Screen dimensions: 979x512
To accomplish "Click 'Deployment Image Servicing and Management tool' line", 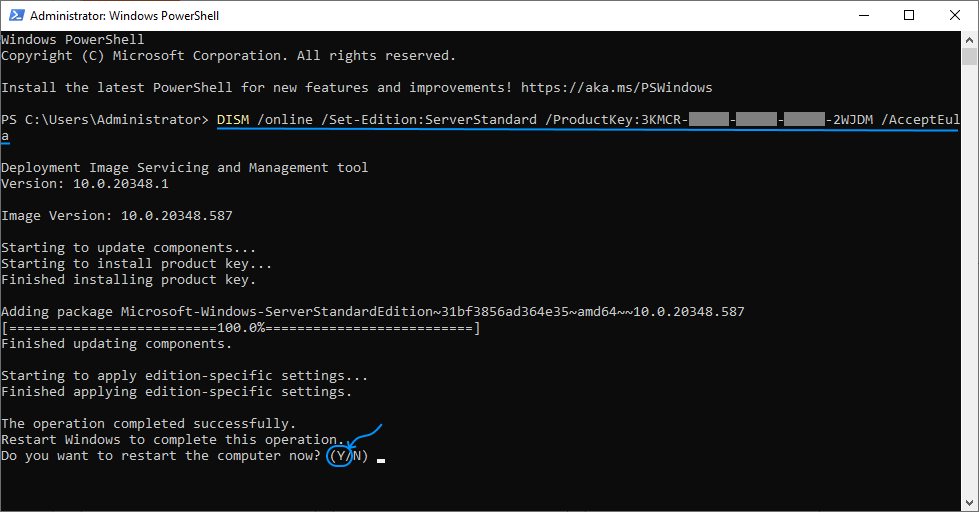I will pos(185,167).
